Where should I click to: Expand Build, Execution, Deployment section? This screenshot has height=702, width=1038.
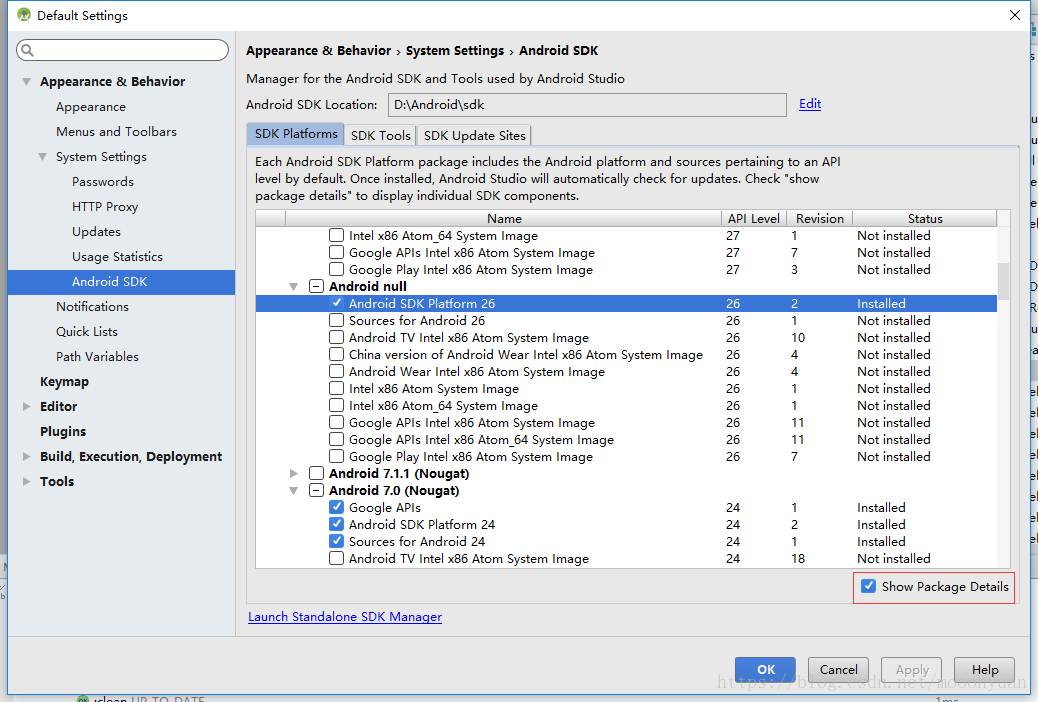(x=26, y=456)
